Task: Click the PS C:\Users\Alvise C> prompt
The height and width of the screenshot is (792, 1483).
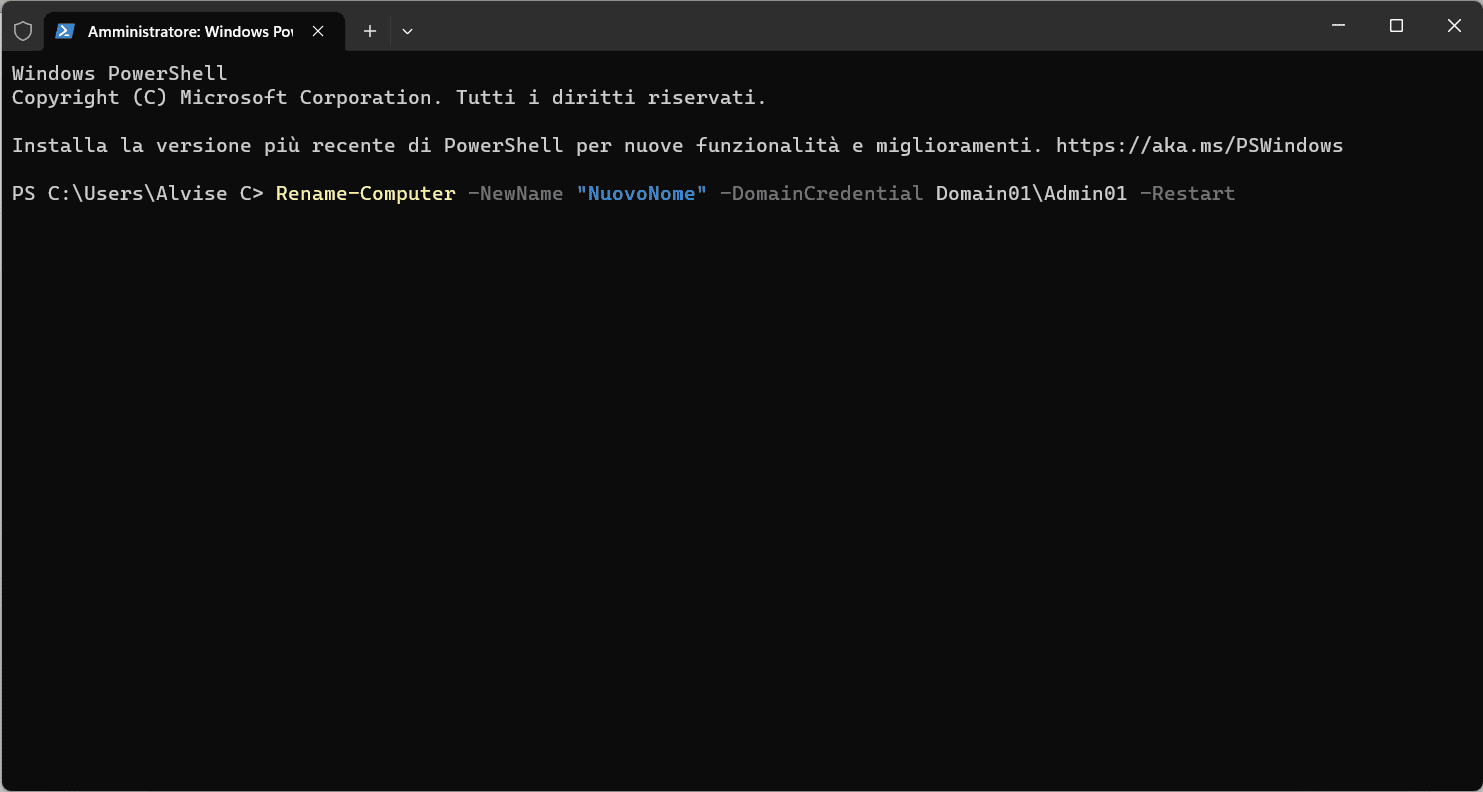Action: pos(137,194)
